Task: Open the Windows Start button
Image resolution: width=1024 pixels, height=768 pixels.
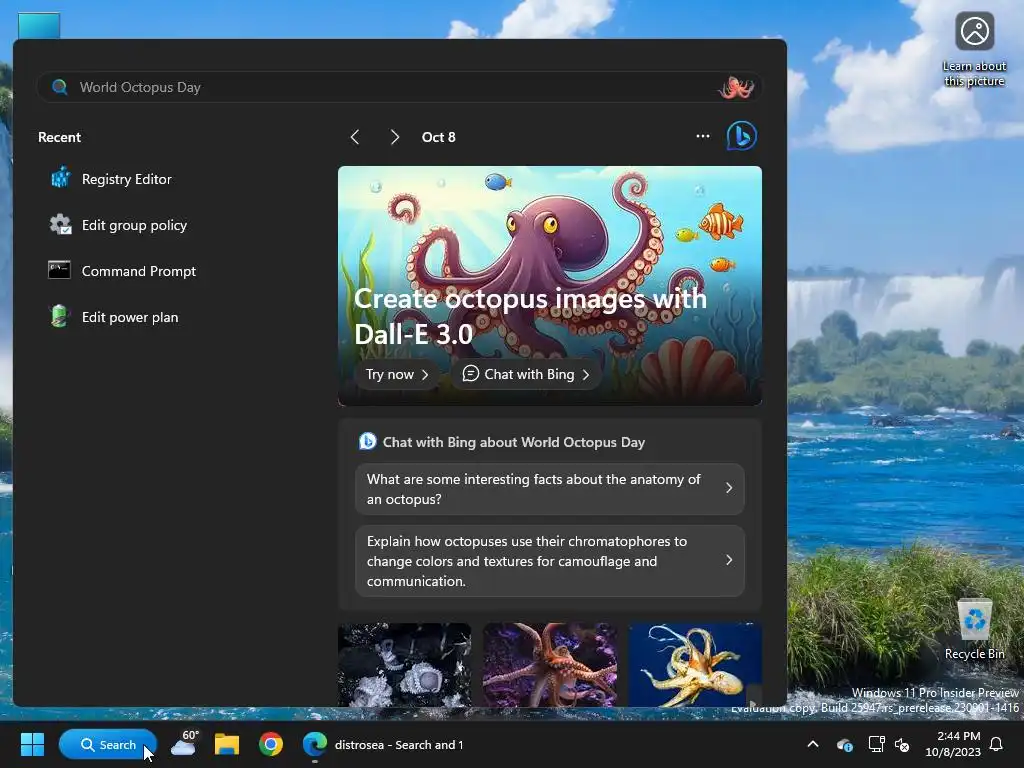Action: click(32, 744)
